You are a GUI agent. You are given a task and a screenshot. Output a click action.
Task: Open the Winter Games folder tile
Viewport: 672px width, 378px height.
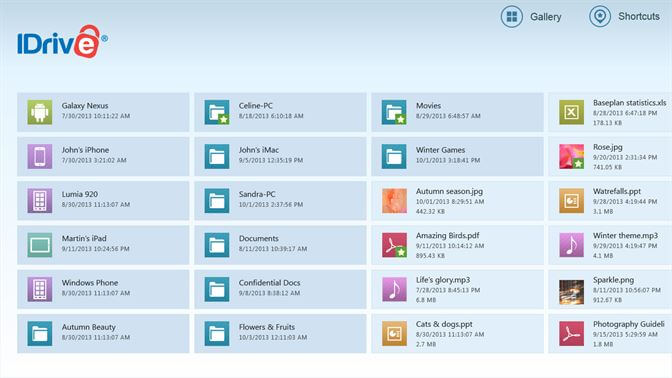tap(457, 156)
